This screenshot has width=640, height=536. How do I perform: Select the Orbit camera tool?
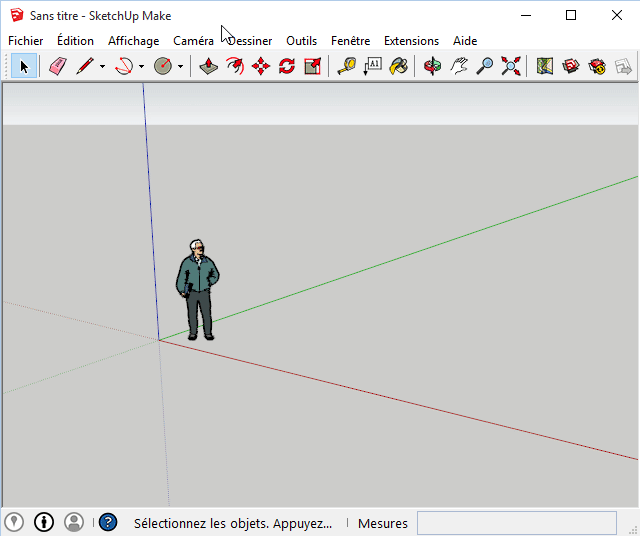[432, 66]
